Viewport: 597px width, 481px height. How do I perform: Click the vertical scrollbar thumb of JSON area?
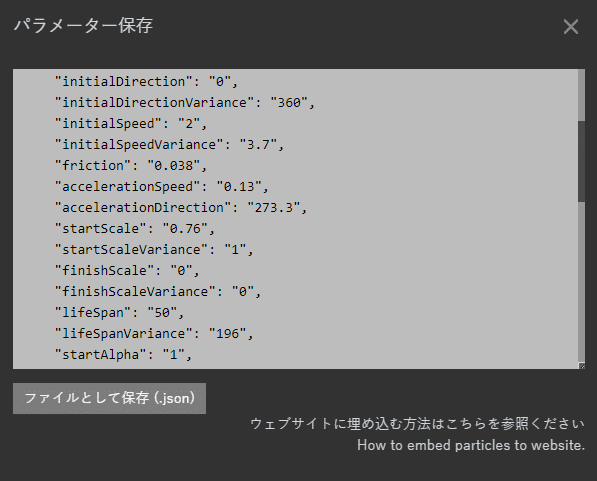(x=581, y=161)
